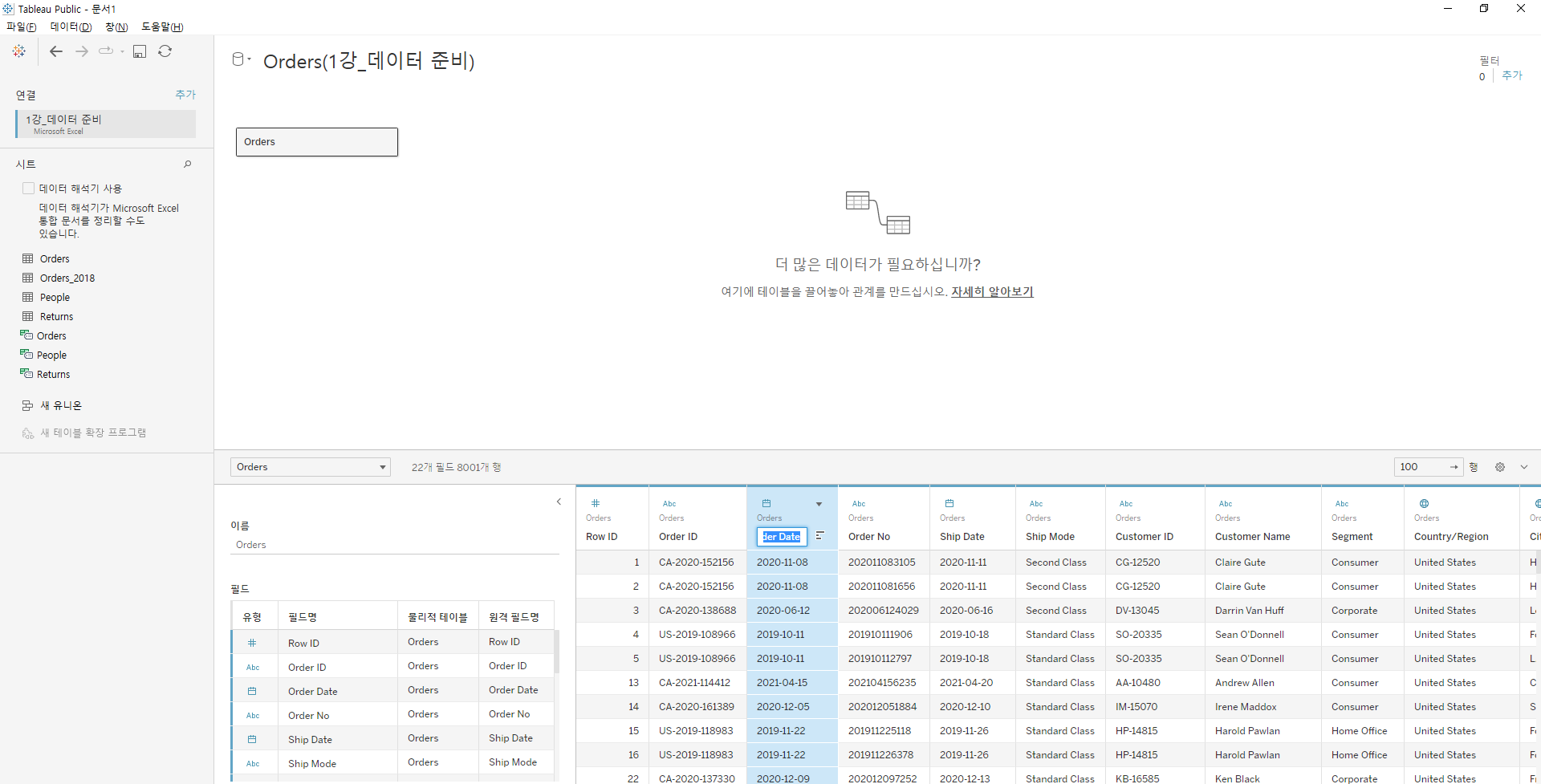Click Country/Region globe type icon

1424,504
